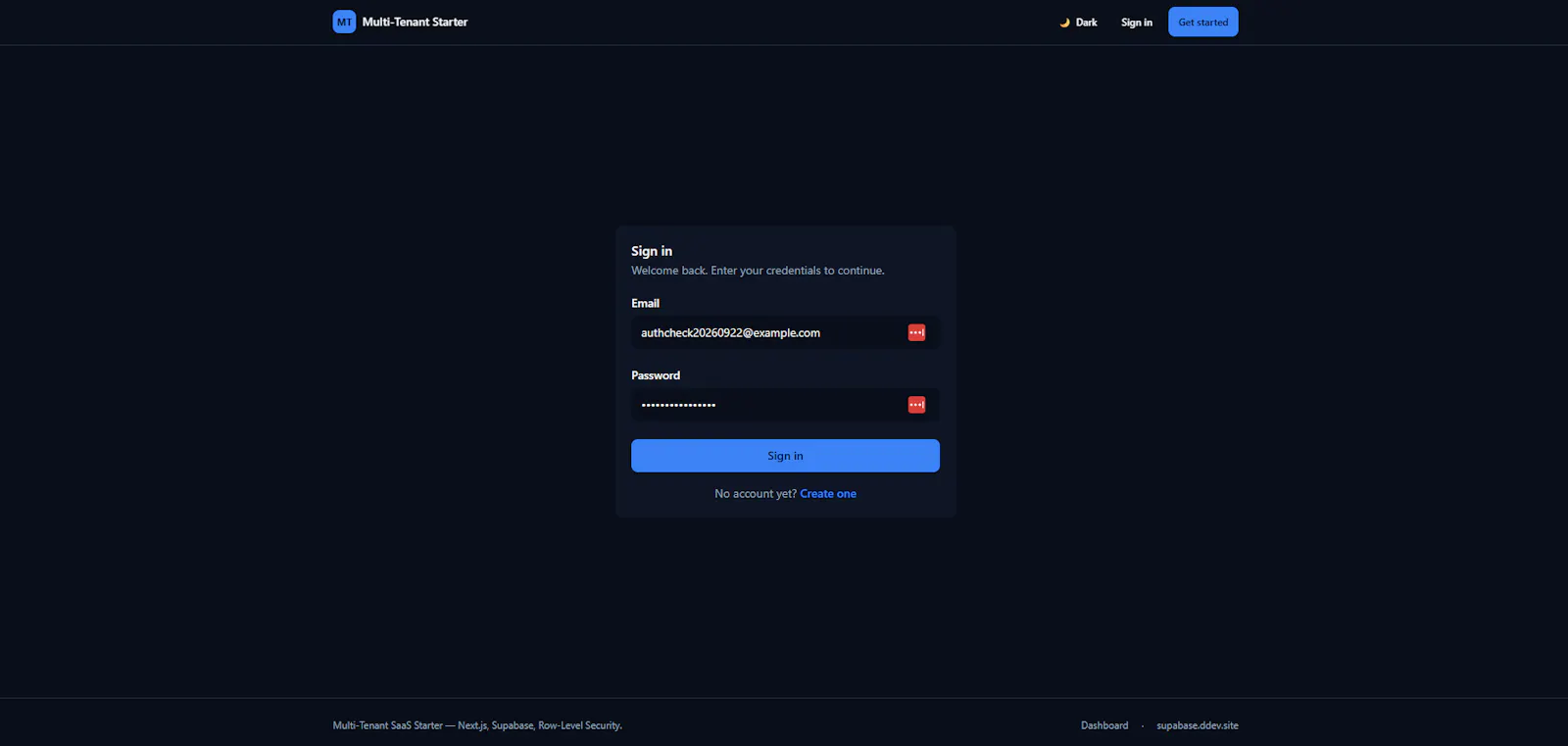The image size is (1568, 746).
Task: Click the 'Password' field label
Action: 656,375
